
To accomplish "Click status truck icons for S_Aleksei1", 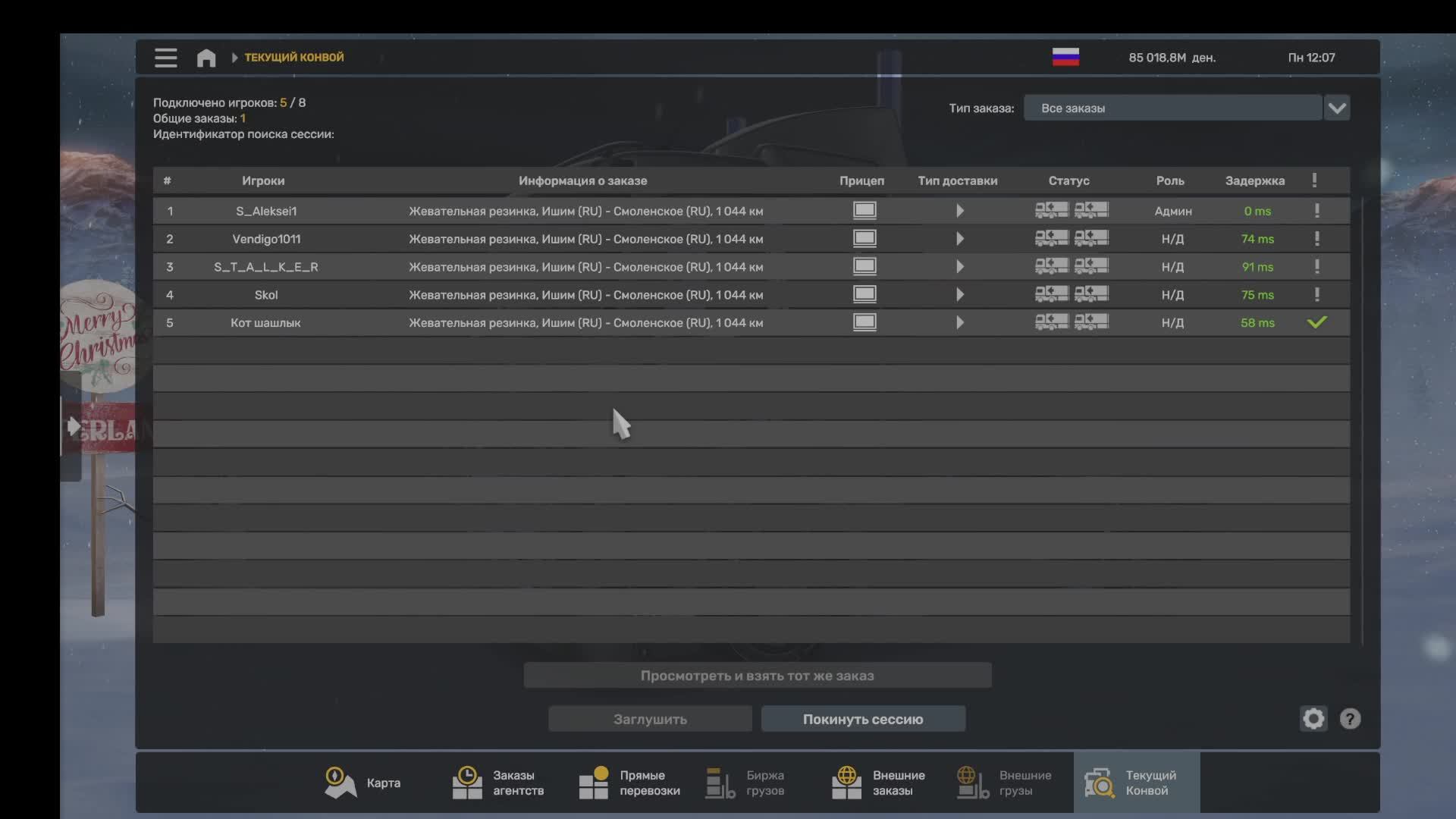I will click(1072, 210).
